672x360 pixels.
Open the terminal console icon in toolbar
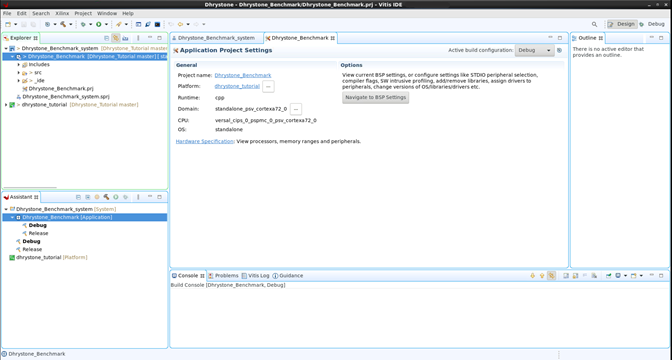(x=157, y=24)
